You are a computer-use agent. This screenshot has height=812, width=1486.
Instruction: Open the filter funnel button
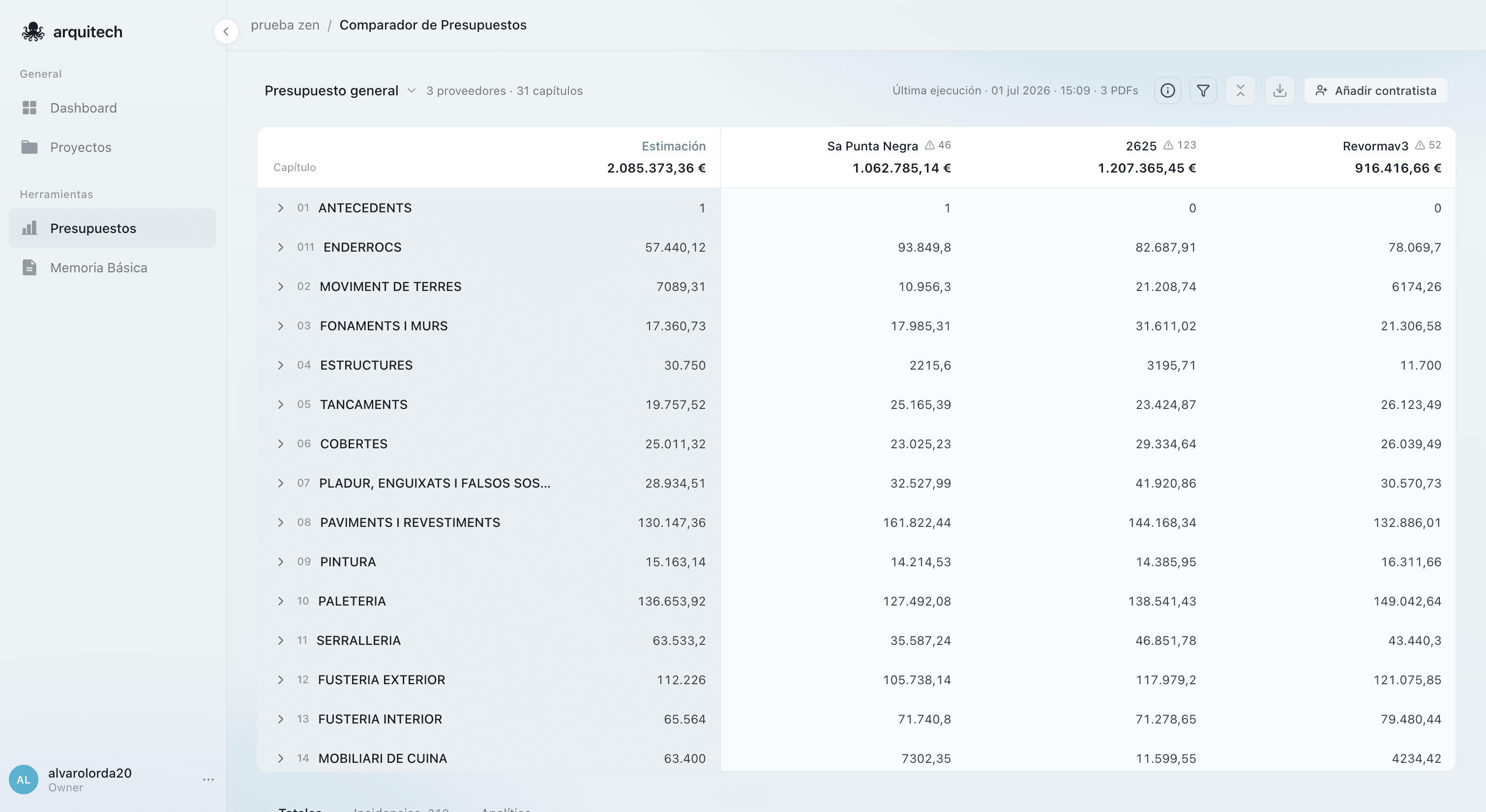point(1203,90)
